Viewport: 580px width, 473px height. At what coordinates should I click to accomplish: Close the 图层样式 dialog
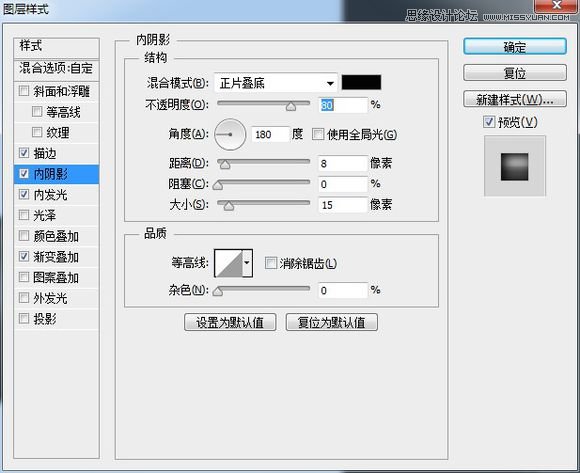click(557, 6)
